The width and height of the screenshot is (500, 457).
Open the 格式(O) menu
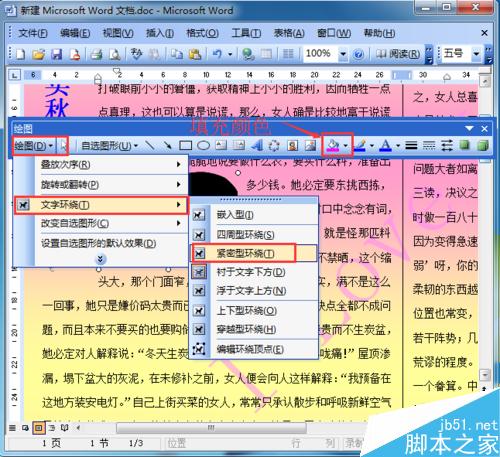point(202,33)
